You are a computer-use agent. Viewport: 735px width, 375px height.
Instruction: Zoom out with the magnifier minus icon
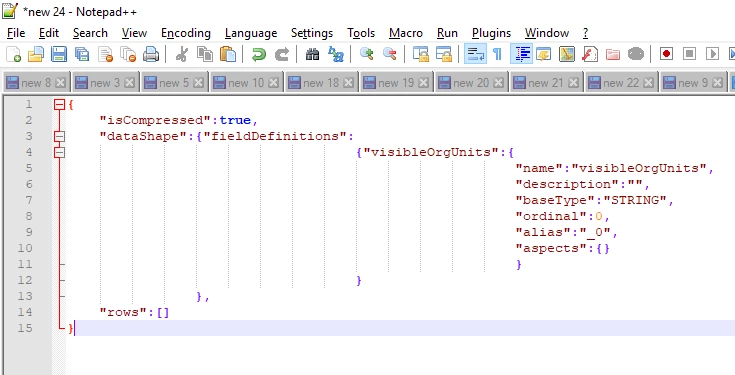390,54
